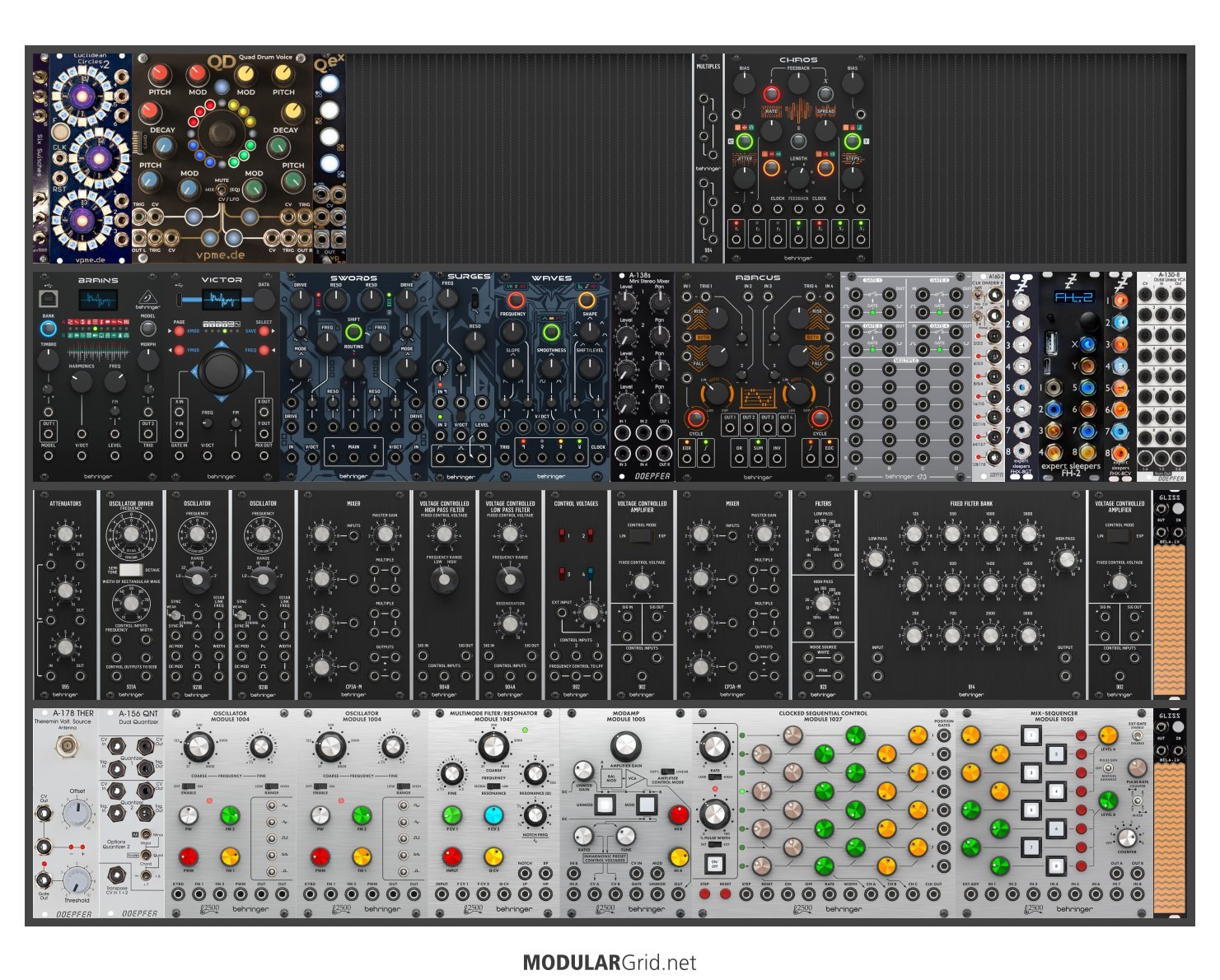This screenshot has width=1220, height=980.
Task: Click the orange SHAPE ring button on Waves
Action: point(587,300)
